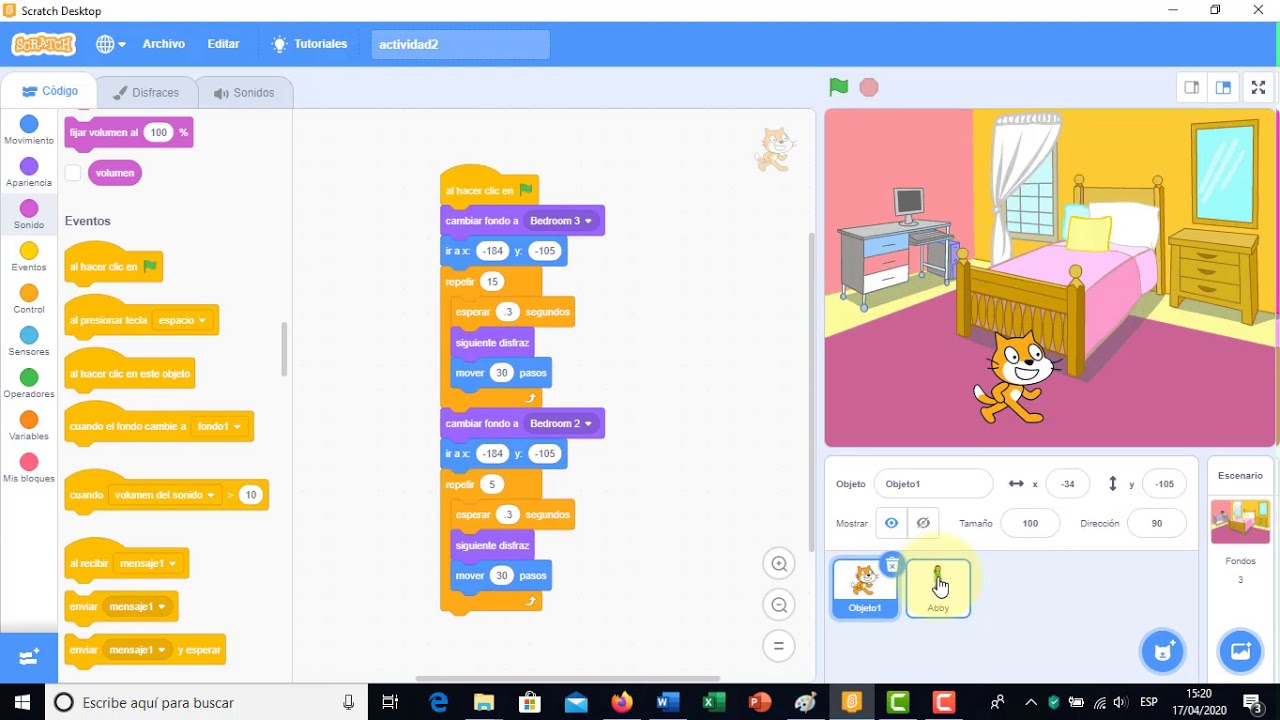Click the choose a sprite button
1280x720 pixels.
click(1162, 652)
